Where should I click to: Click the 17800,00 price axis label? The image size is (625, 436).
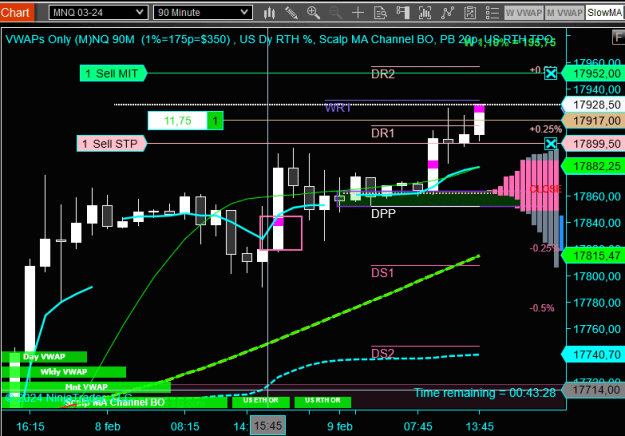597,276
